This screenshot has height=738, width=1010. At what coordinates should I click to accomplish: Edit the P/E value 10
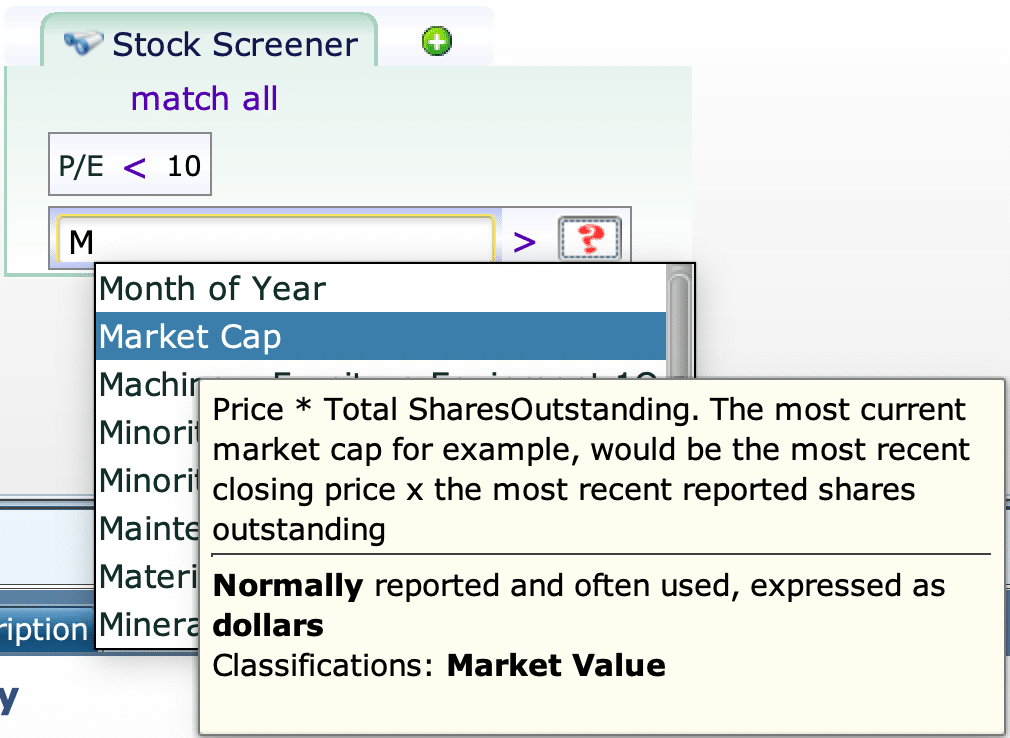[184, 166]
